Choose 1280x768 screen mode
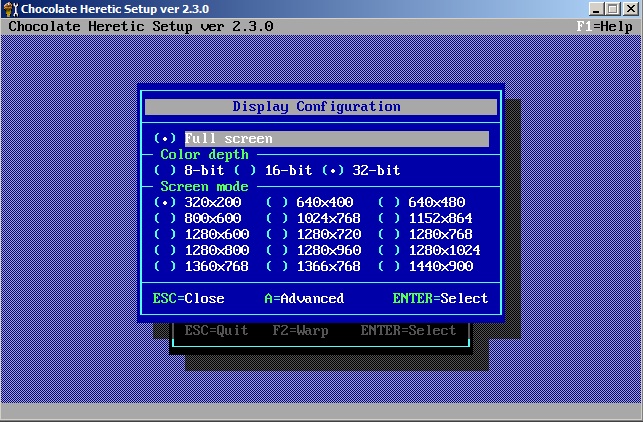The height and width of the screenshot is (422, 643). pos(425,234)
